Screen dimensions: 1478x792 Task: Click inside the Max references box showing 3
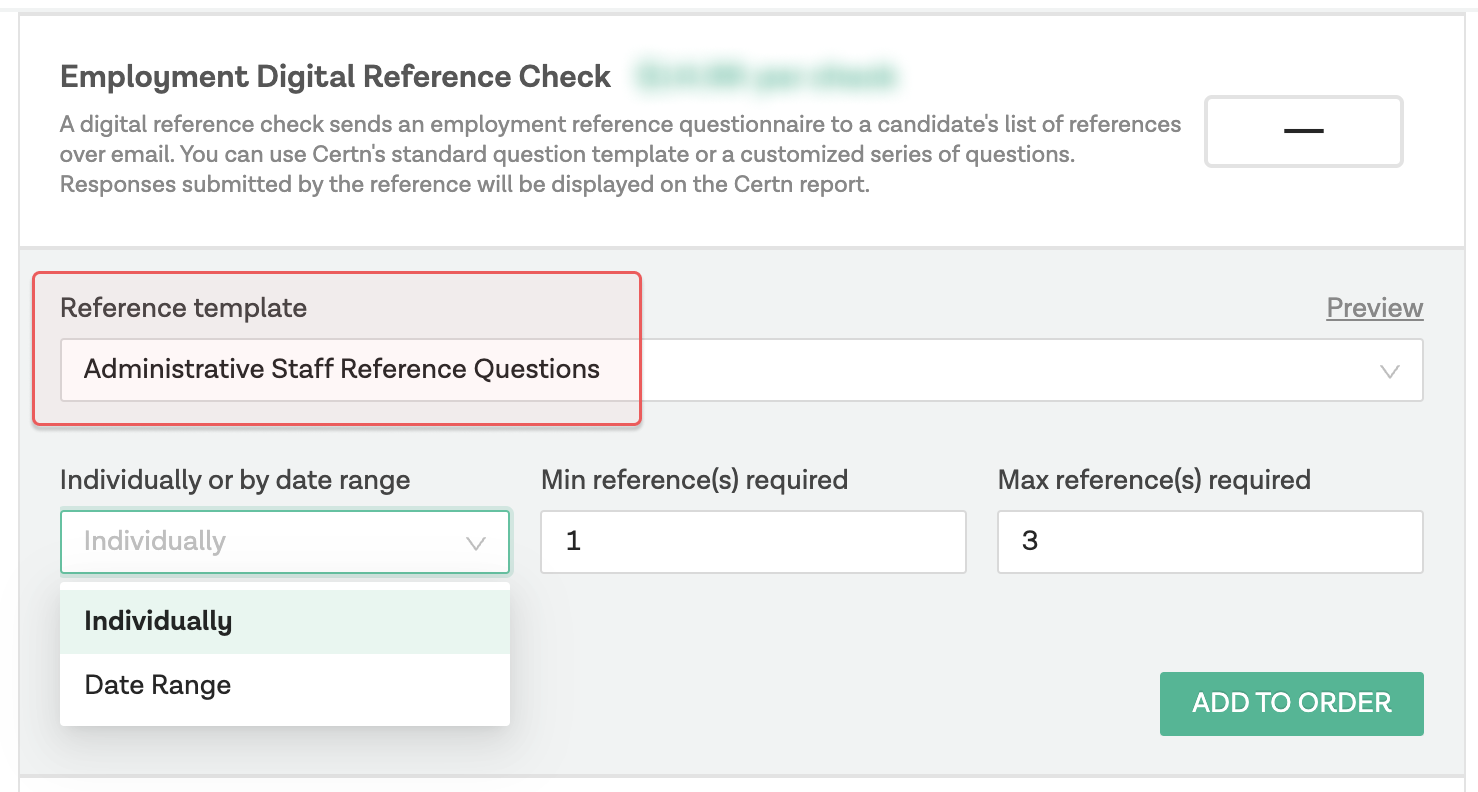coord(1209,541)
